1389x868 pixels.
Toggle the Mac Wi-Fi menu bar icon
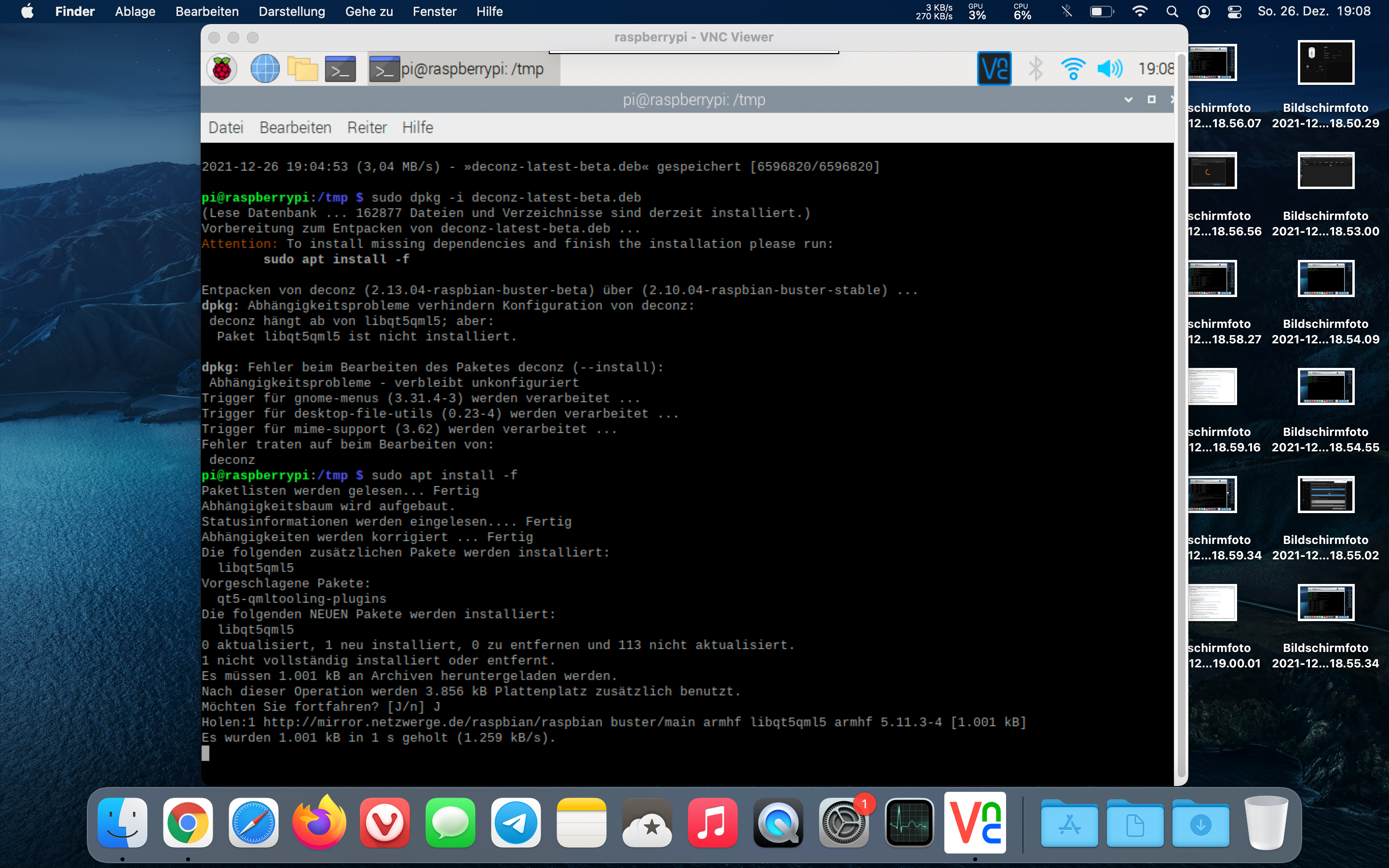point(1140,12)
